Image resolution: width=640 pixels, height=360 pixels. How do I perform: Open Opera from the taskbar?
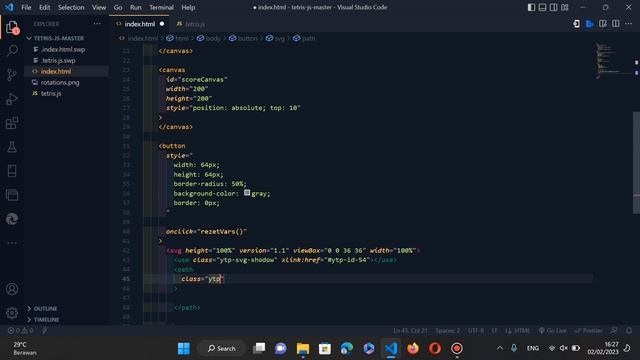click(x=435, y=348)
